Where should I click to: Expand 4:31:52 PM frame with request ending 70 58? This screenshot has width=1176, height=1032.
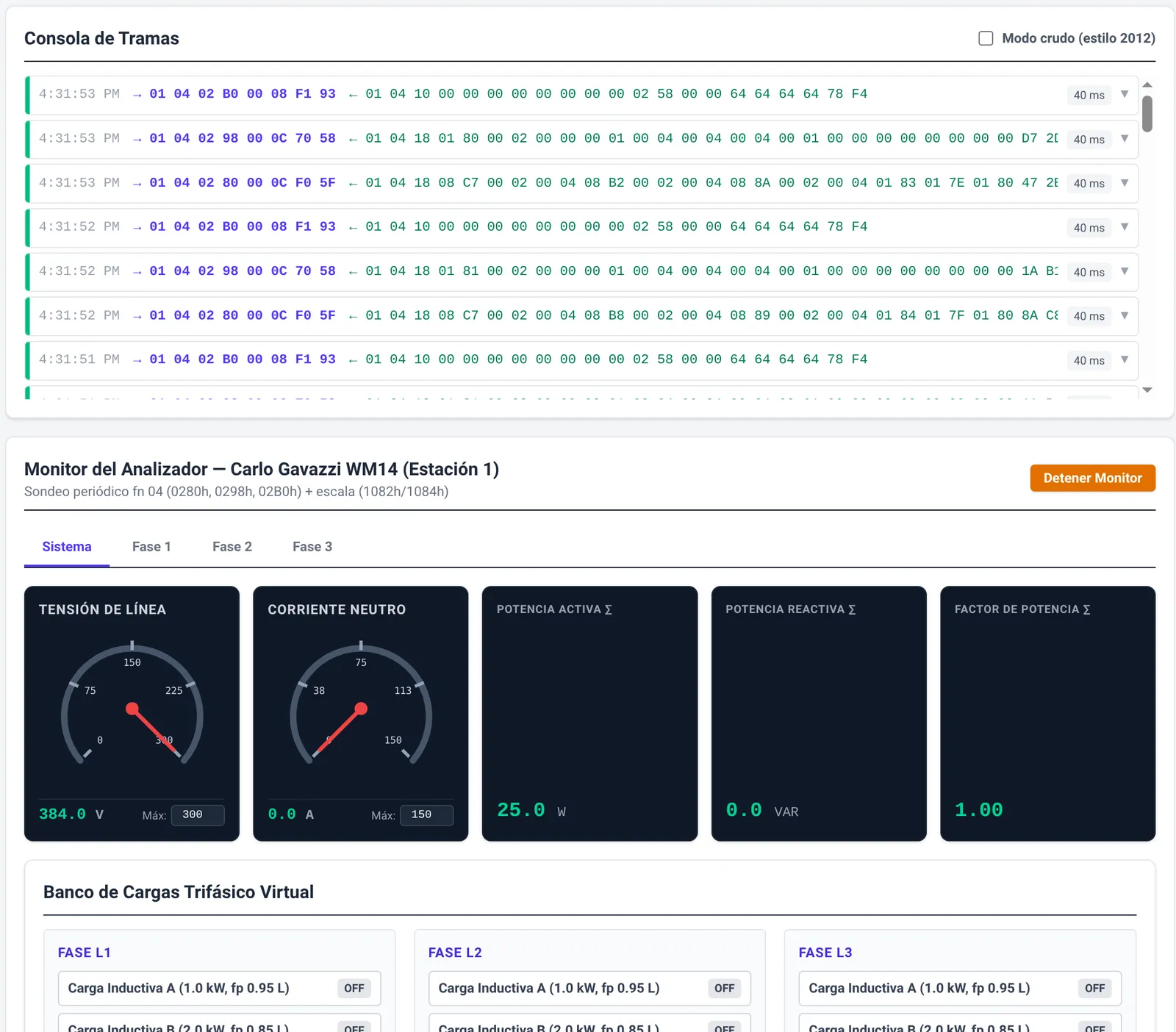[1124, 271]
